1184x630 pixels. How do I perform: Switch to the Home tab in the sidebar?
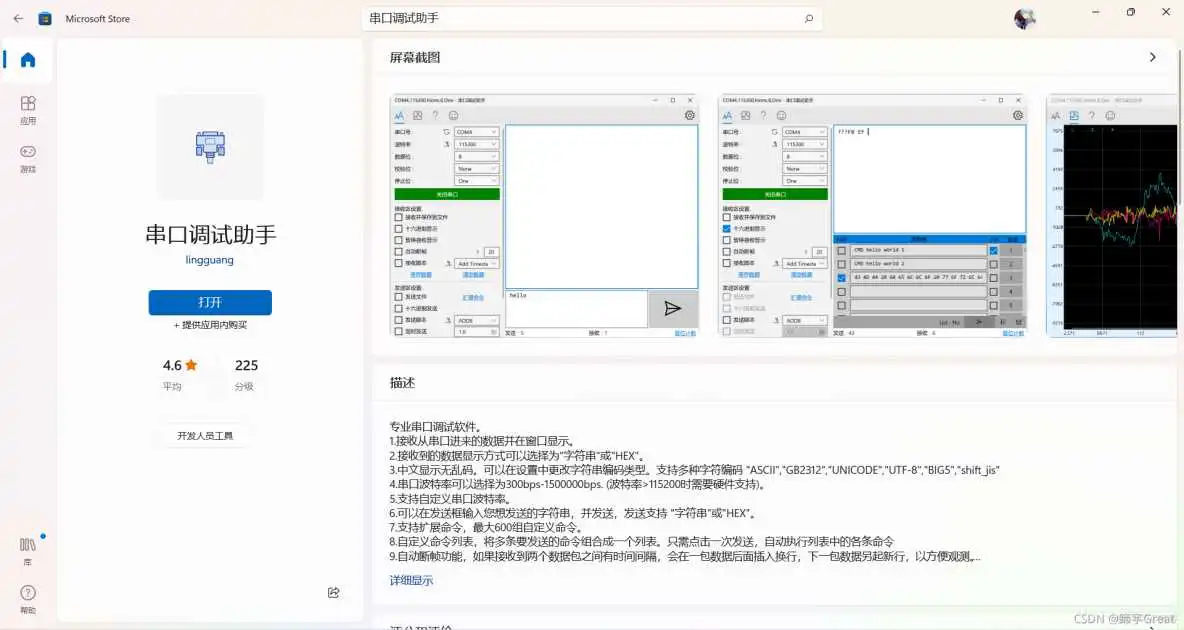pyautogui.click(x=27, y=61)
